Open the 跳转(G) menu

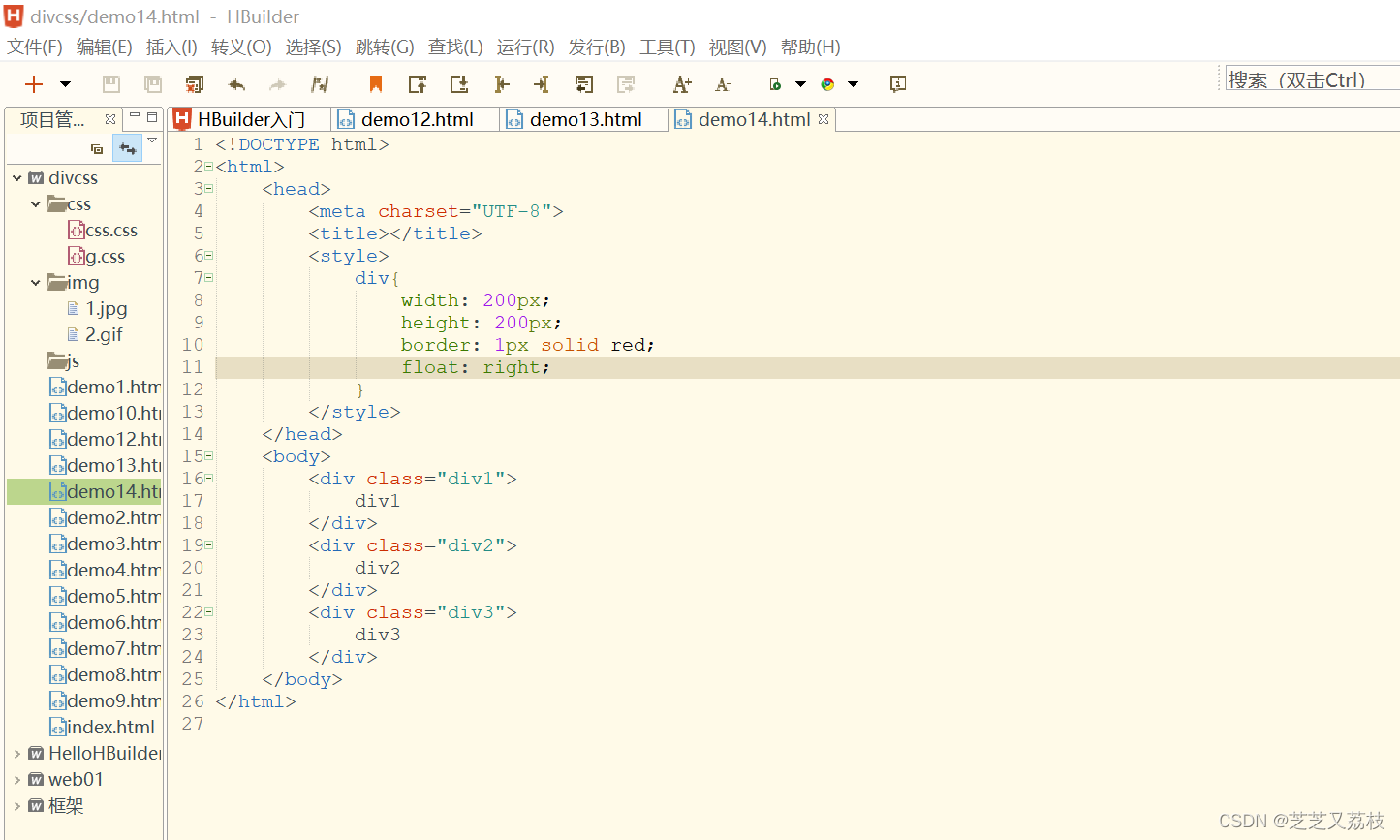[x=385, y=47]
